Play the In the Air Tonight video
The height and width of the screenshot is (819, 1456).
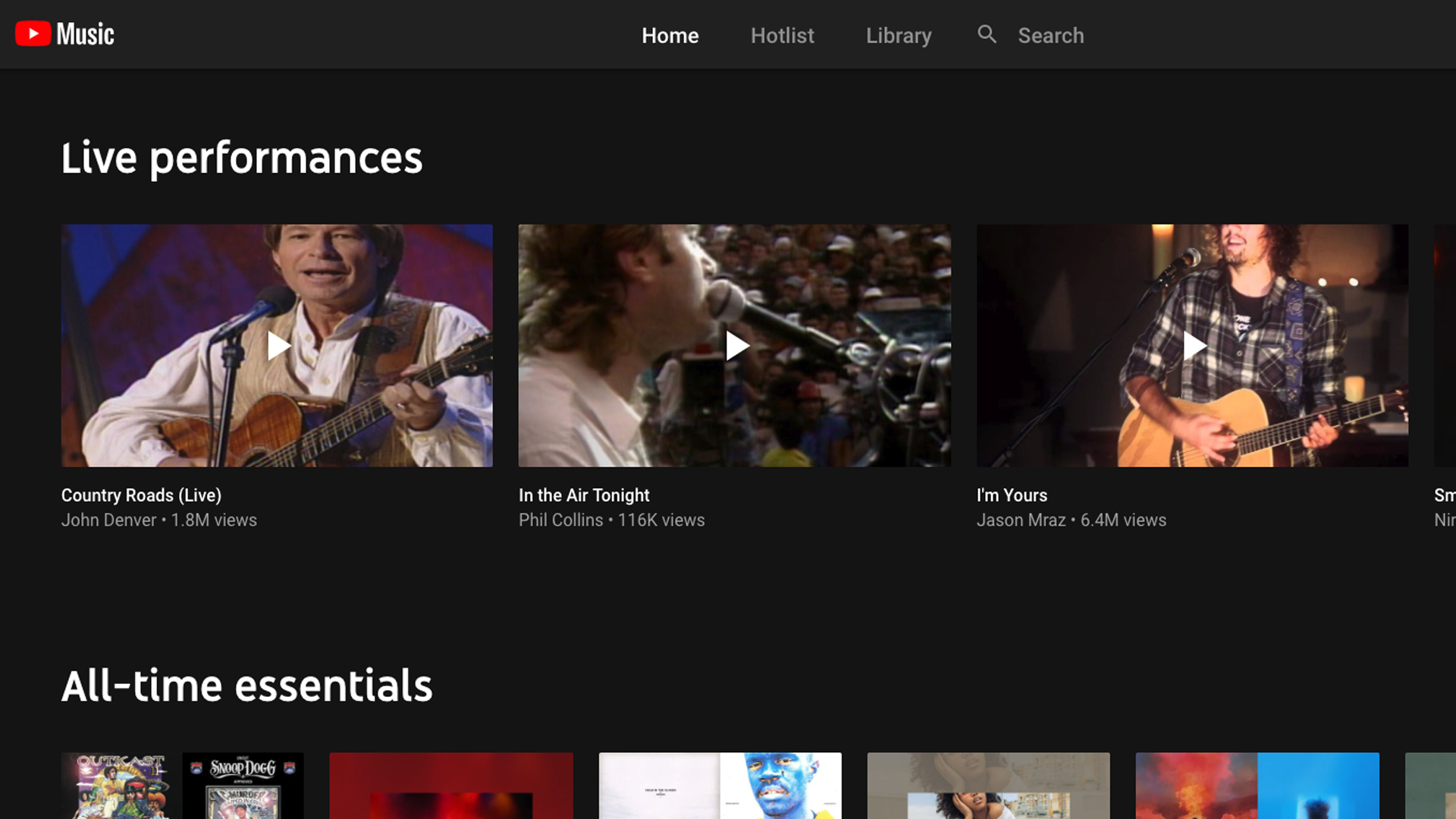(735, 346)
